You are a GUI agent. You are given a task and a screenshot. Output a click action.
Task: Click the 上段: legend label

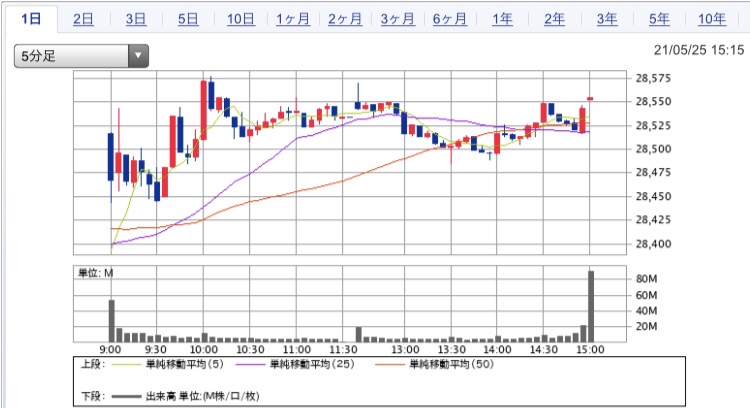click(x=92, y=364)
